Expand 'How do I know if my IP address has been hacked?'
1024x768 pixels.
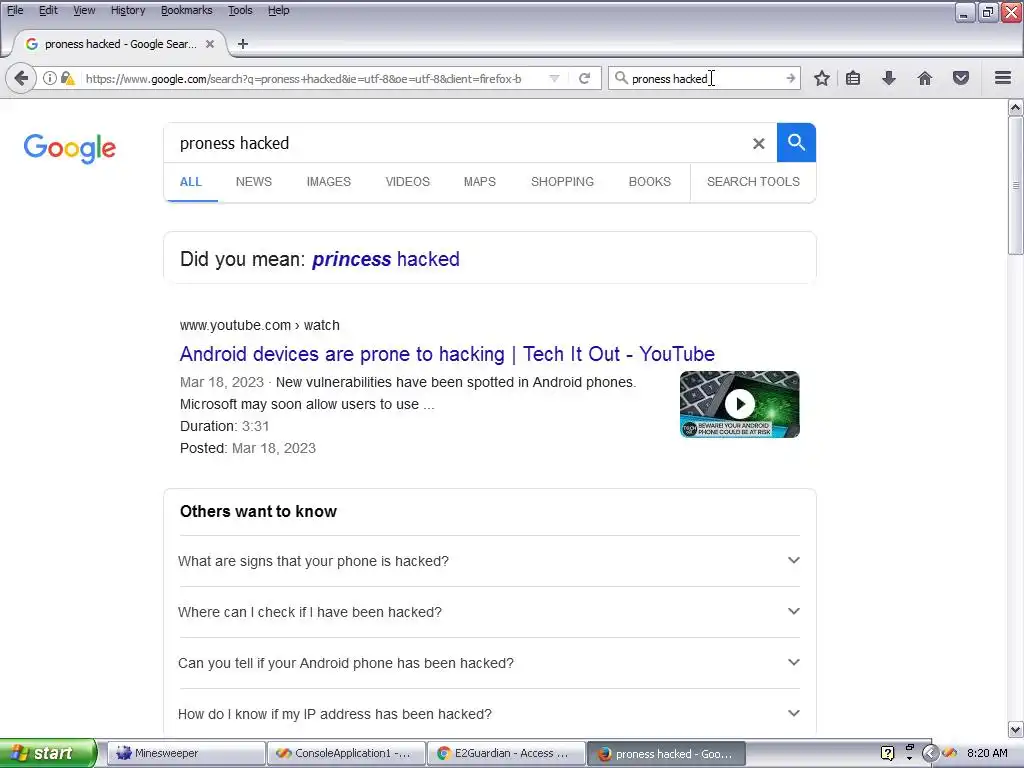(489, 714)
